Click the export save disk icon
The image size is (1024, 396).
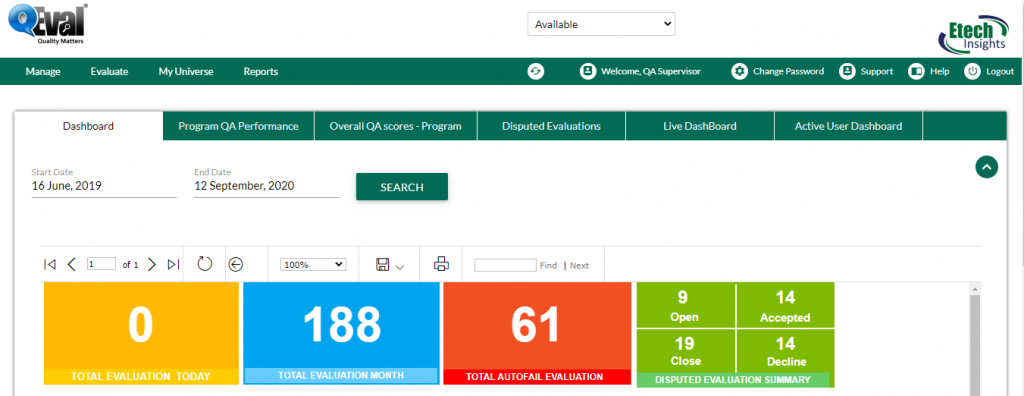point(383,265)
